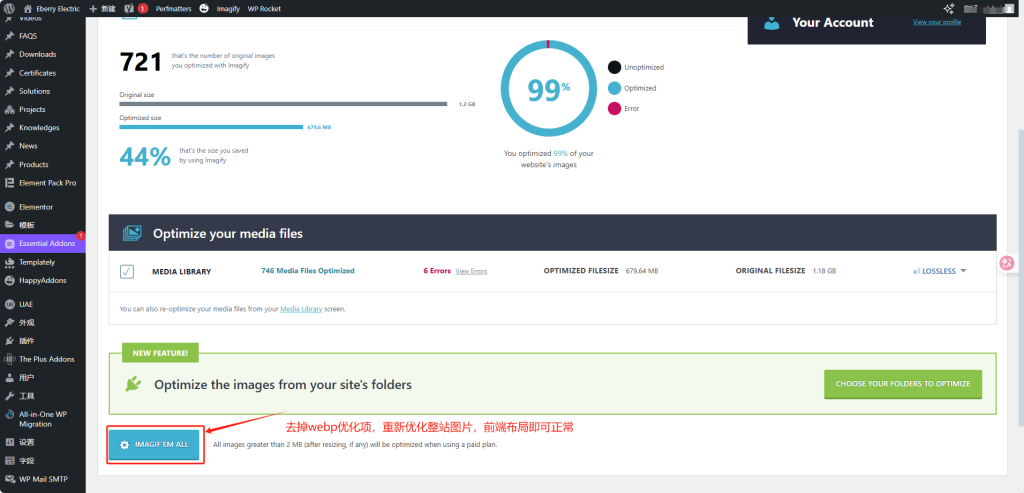The width and height of the screenshot is (1024, 493).
Task: Click the 6 Errors count
Action: pyautogui.click(x=437, y=270)
